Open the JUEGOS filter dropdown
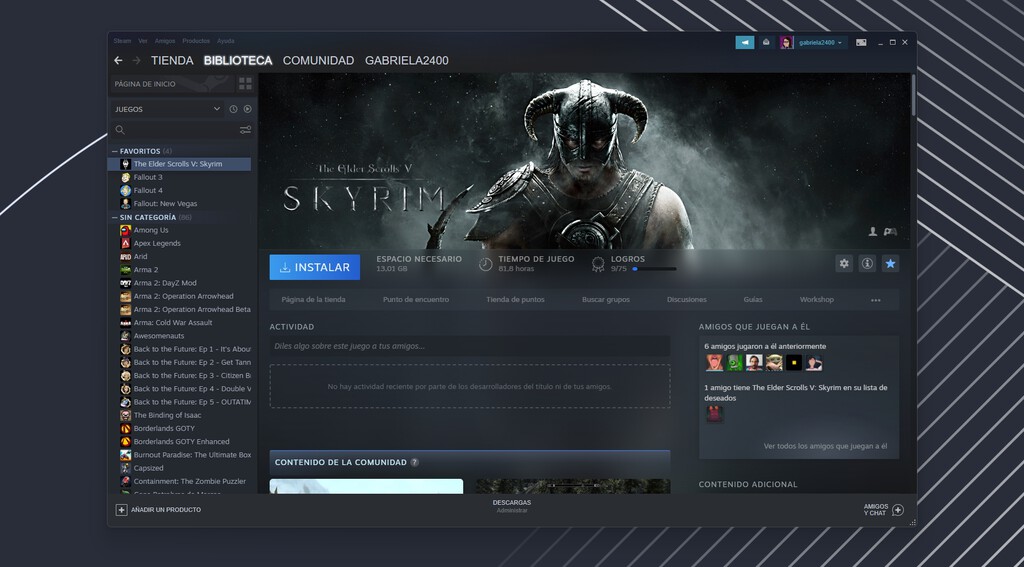 167,109
